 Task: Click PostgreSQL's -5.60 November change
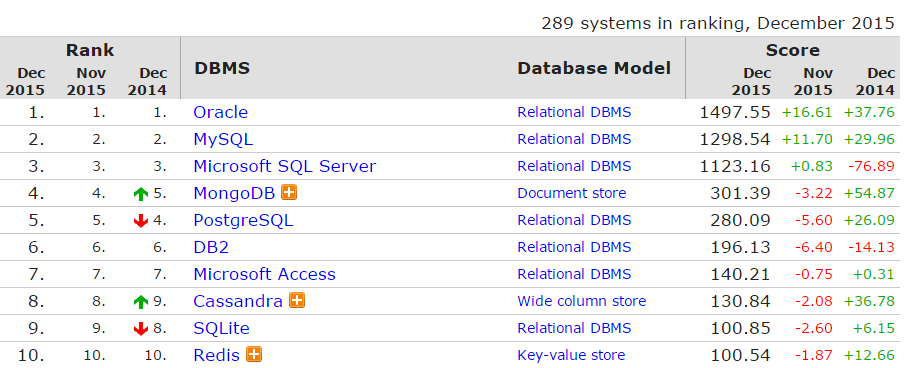[813, 220]
